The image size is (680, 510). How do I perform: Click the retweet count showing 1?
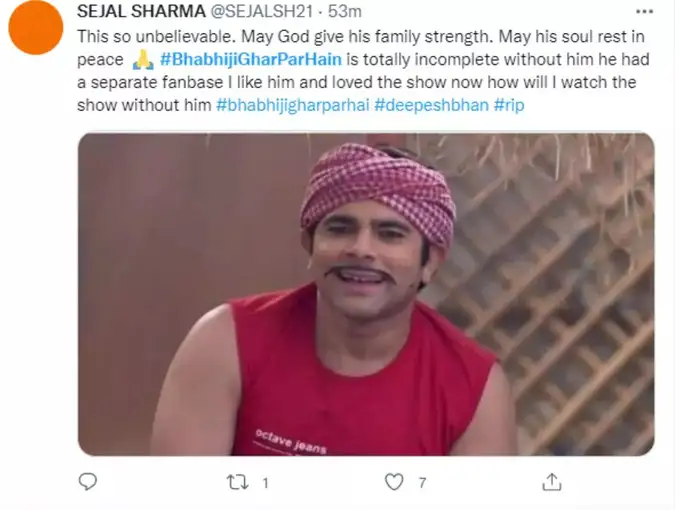click(x=265, y=483)
